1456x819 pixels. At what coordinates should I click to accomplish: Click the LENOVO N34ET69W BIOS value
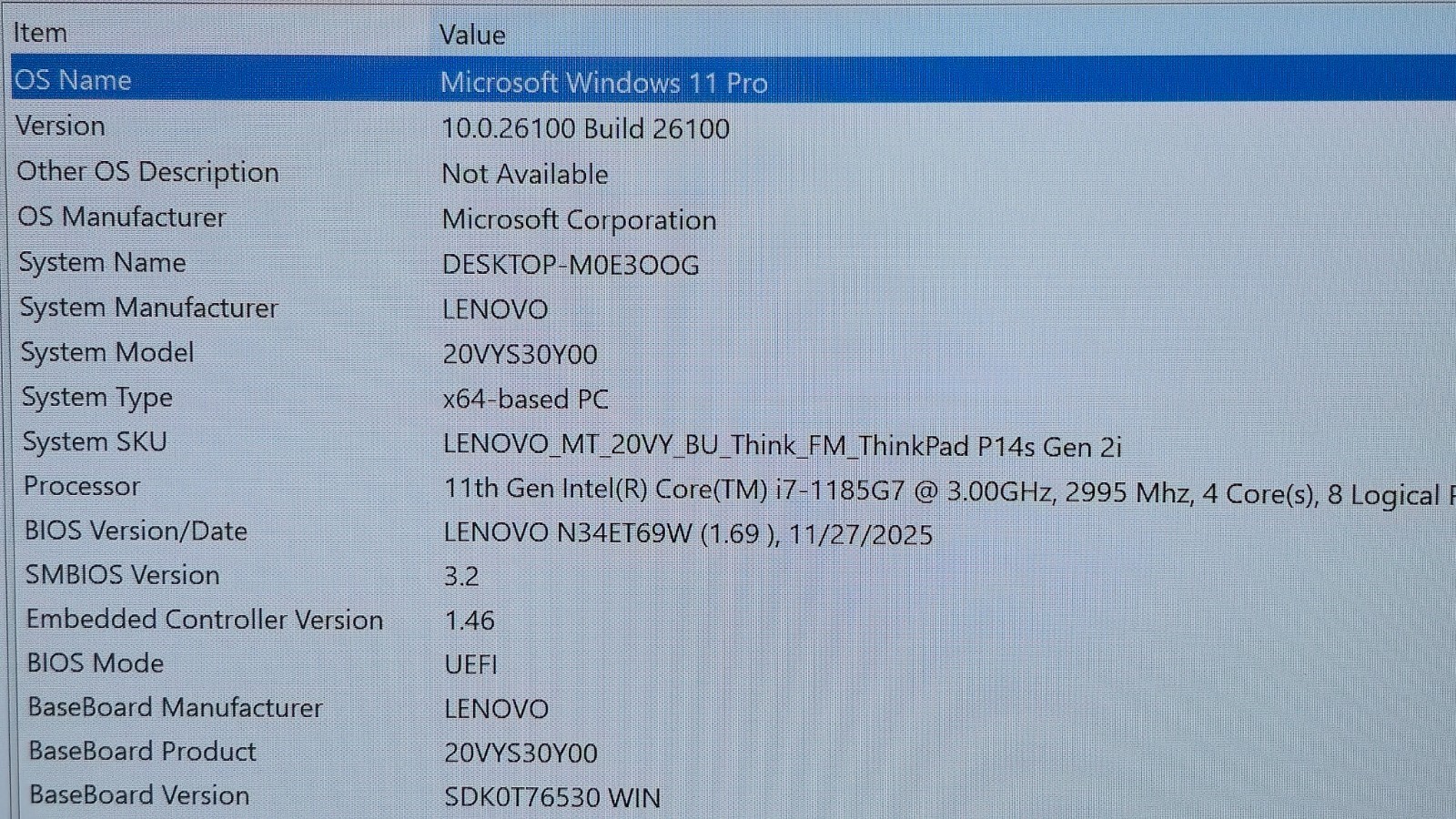pyautogui.click(x=688, y=534)
